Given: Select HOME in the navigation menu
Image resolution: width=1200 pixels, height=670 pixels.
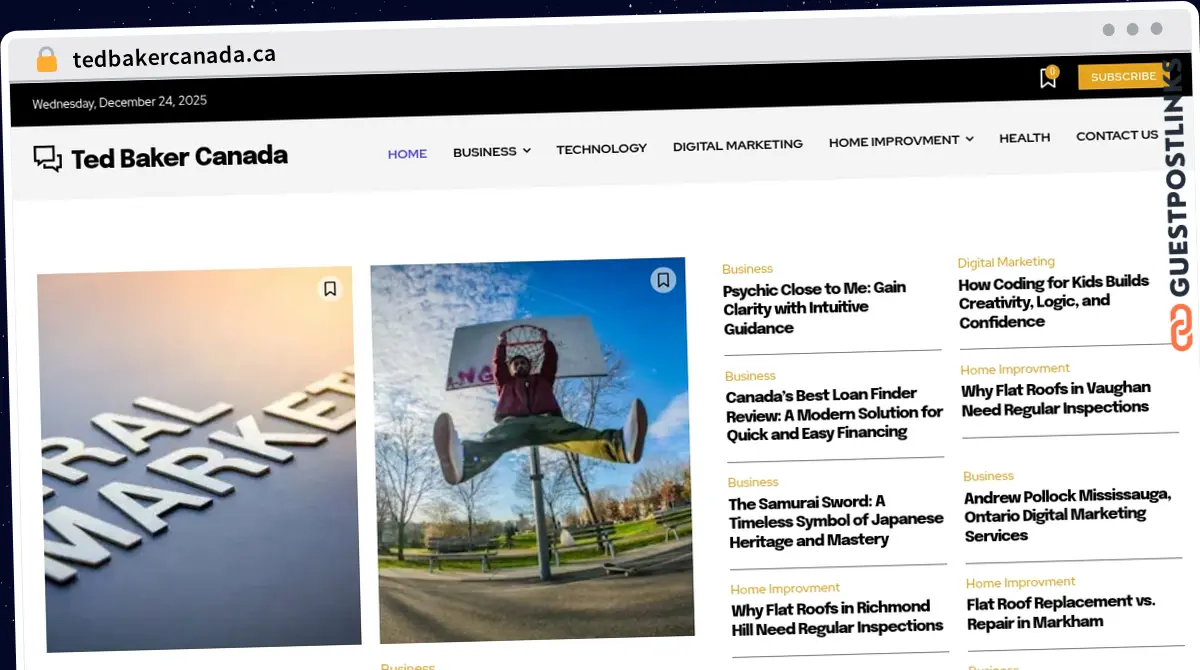Looking at the screenshot, I should tap(407, 154).
